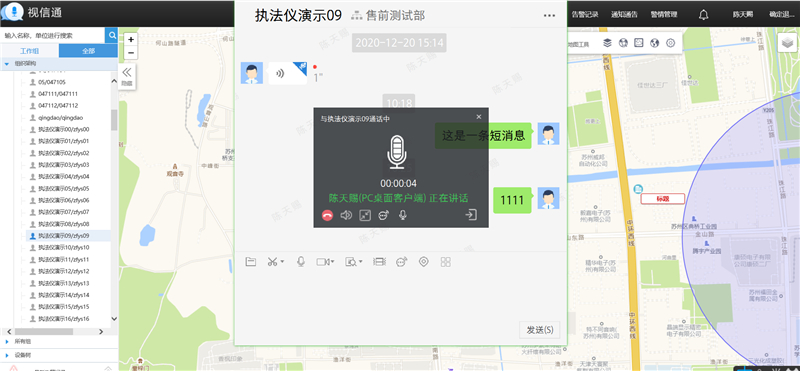The image size is (800, 371).
Task: Click the four-square grid icon in chat toolbar
Action: point(446,262)
